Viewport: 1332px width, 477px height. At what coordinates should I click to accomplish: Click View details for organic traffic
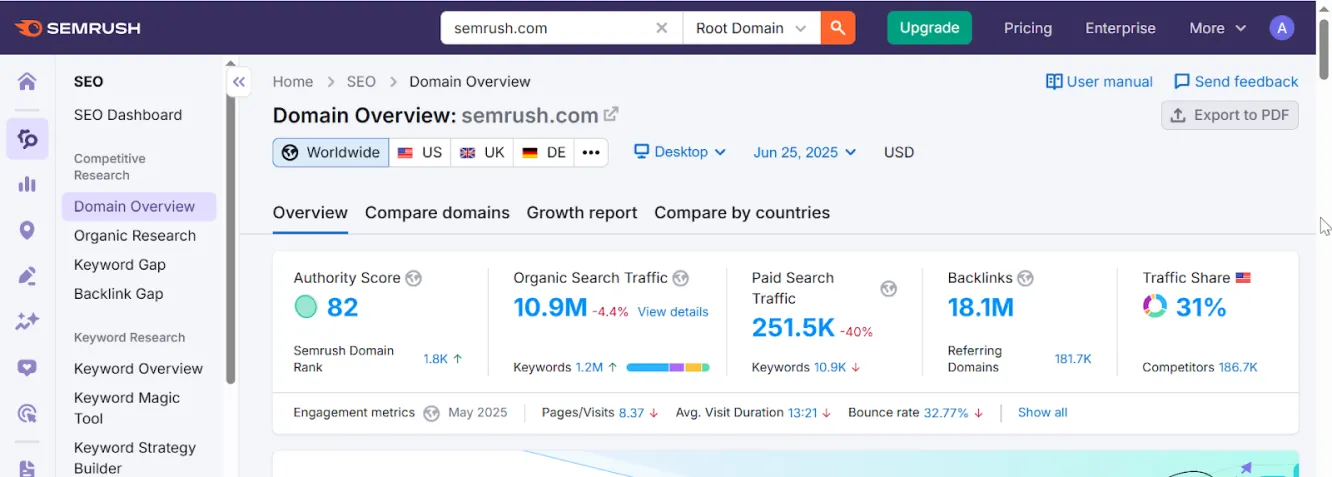click(673, 312)
